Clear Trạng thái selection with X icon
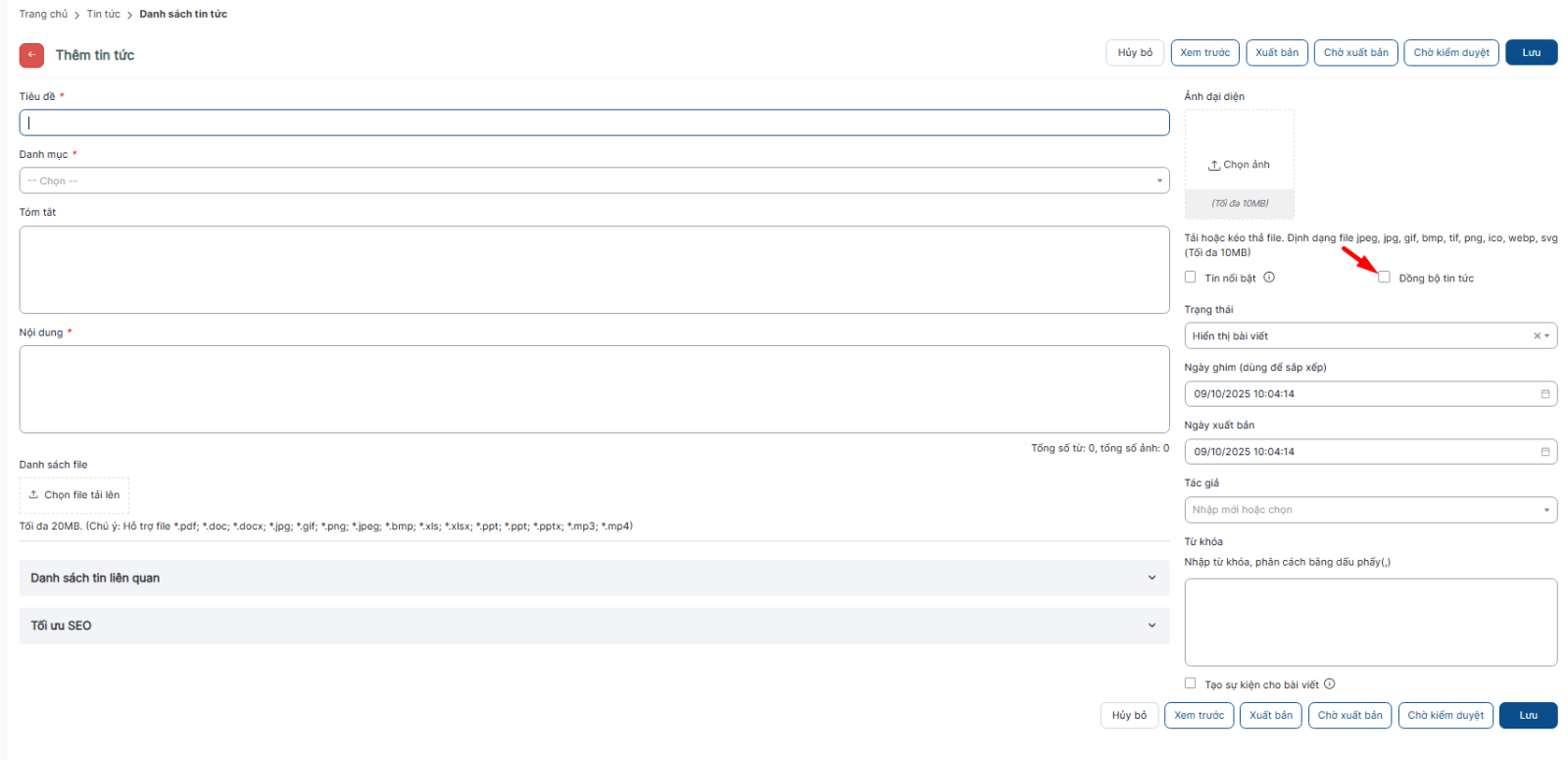Screen dimensions: 1568x760 pyautogui.click(x=1537, y=336)
